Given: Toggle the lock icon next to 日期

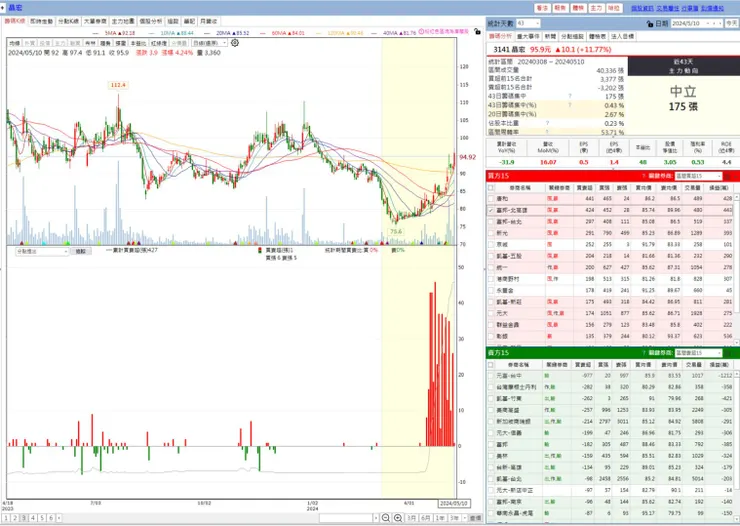Looking at the screenshot, I should (x=650, y=24).
